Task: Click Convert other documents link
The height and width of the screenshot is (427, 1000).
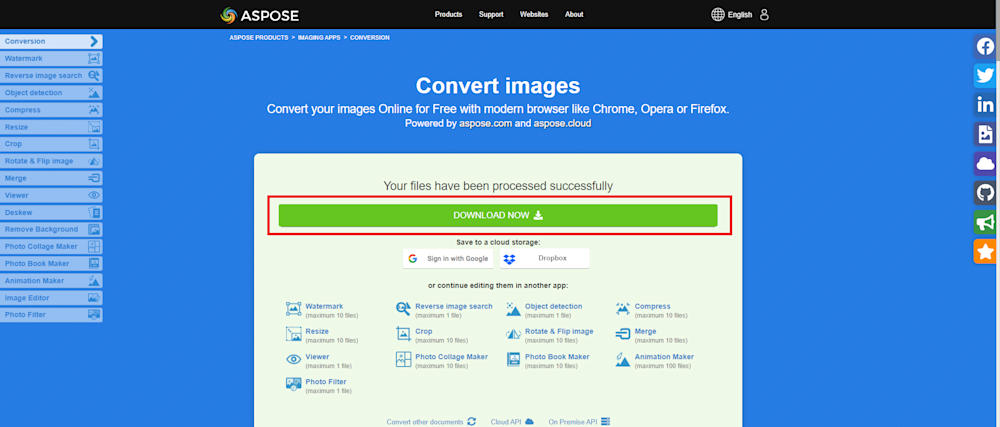Action: coord(431,422)
